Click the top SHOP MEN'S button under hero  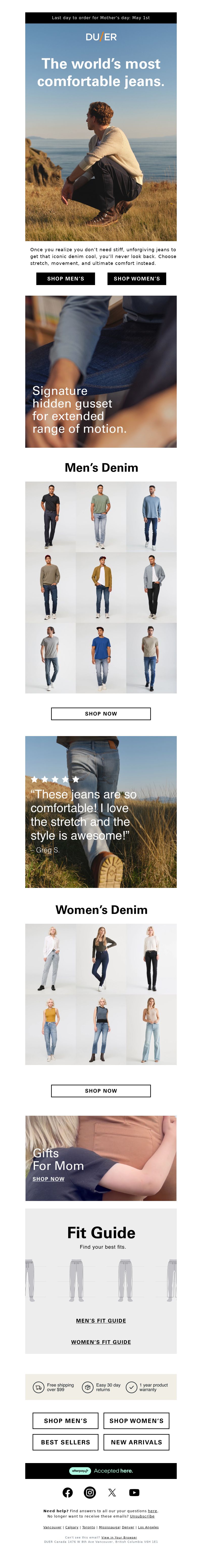tap(66, 278)
